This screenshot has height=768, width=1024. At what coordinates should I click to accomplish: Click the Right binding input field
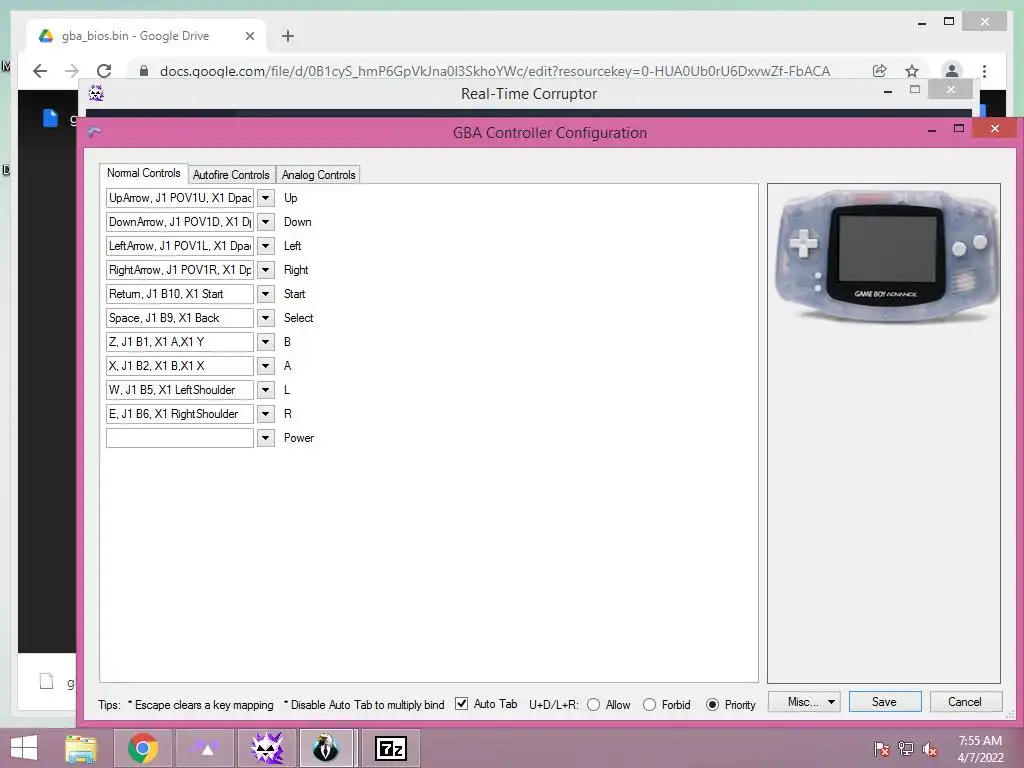180,270
